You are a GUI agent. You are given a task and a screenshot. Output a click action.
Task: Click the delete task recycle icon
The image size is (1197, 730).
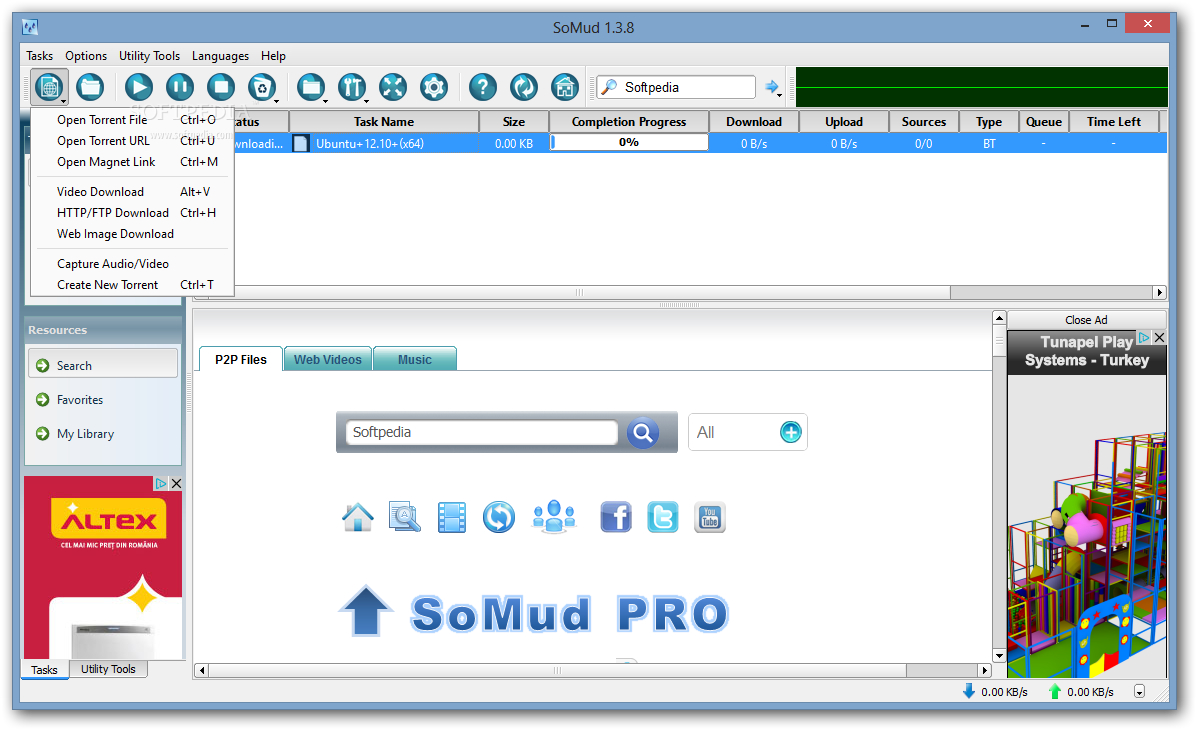pos(262,87)
